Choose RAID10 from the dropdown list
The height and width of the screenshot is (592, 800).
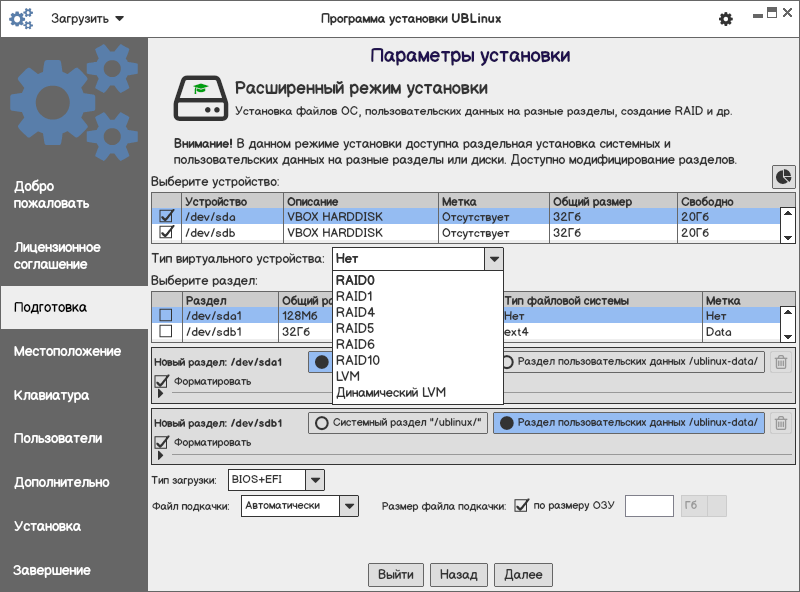(x=417, y=360)
